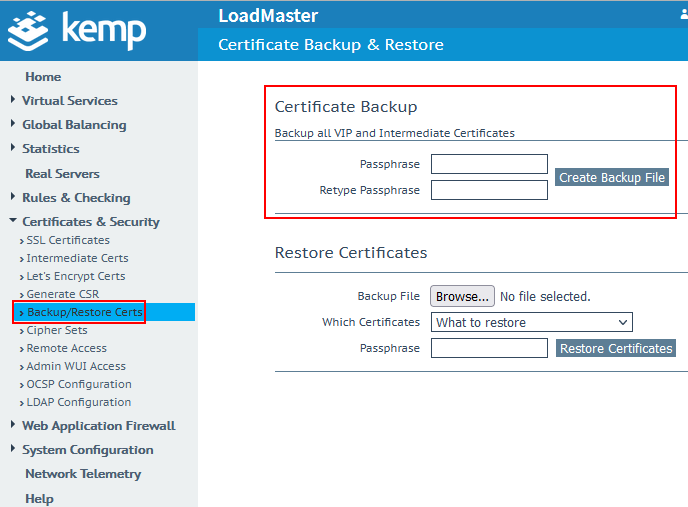
Task: Open SSL Certificates submenu
Action: (68, 240)
